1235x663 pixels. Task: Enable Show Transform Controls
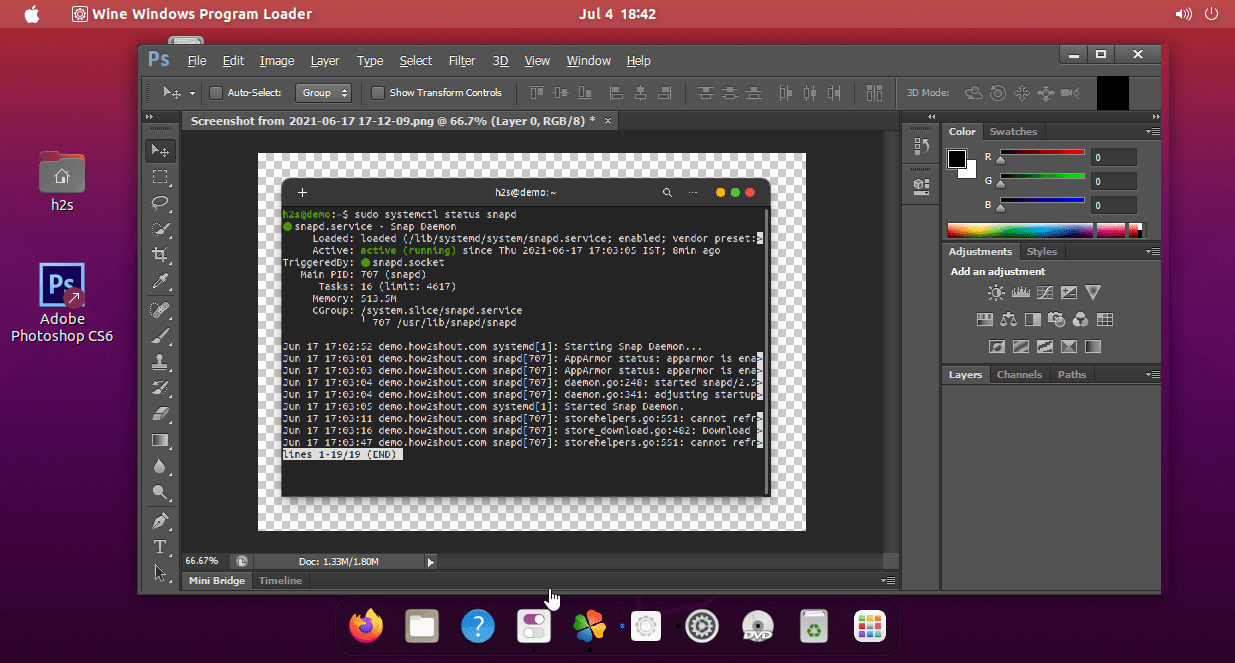tap(377, 92)
